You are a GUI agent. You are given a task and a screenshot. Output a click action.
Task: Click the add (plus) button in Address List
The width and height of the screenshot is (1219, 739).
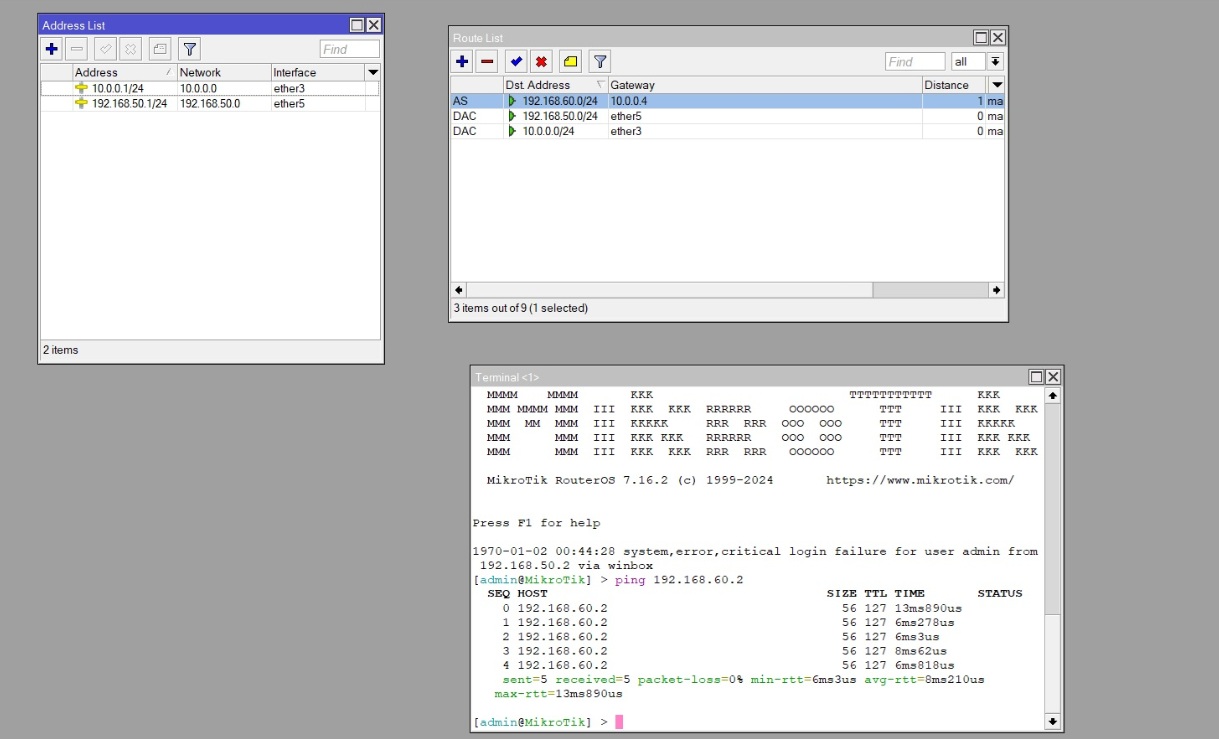click(52, 48)
